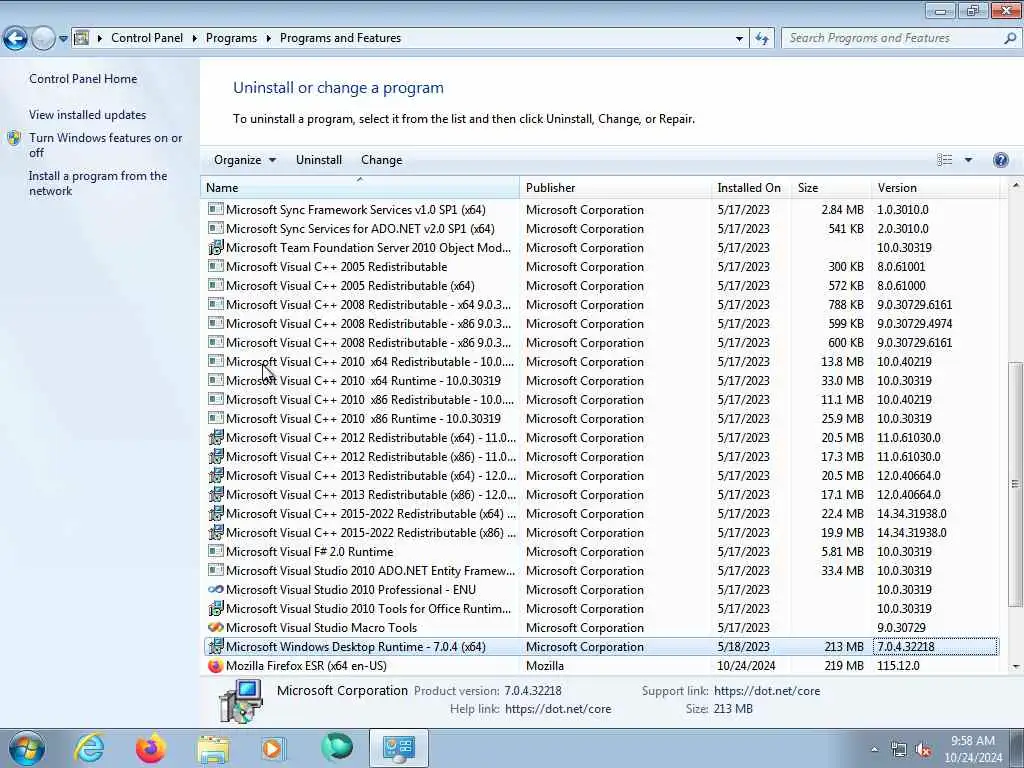Sort by the Version column header
Image resolution: width=1024 pixels, height=768 pixels.
[935, 187]
